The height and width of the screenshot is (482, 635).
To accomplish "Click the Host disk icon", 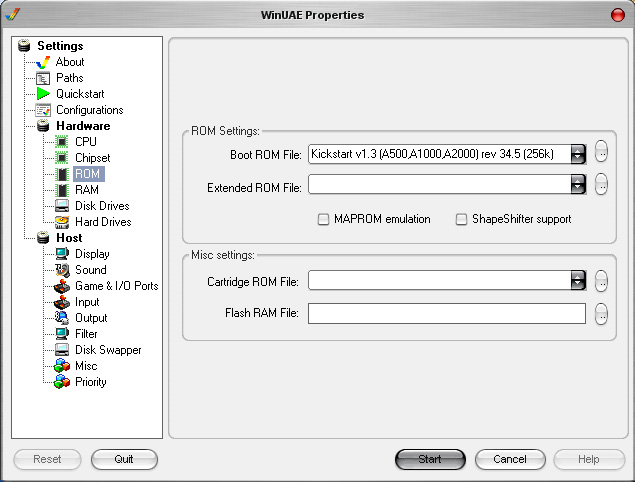I will pos(43,238).
